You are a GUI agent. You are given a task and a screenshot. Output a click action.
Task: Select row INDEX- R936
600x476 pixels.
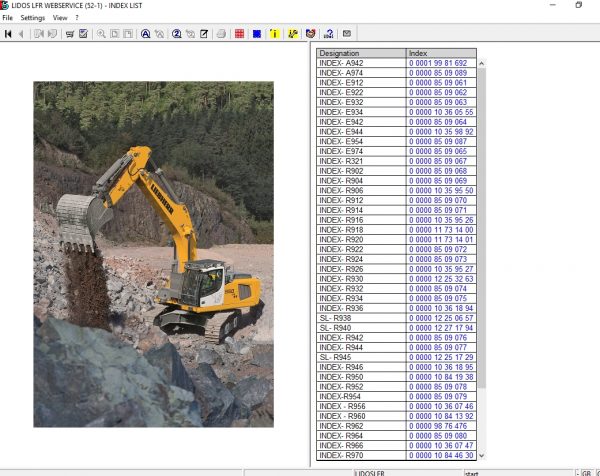396,308
